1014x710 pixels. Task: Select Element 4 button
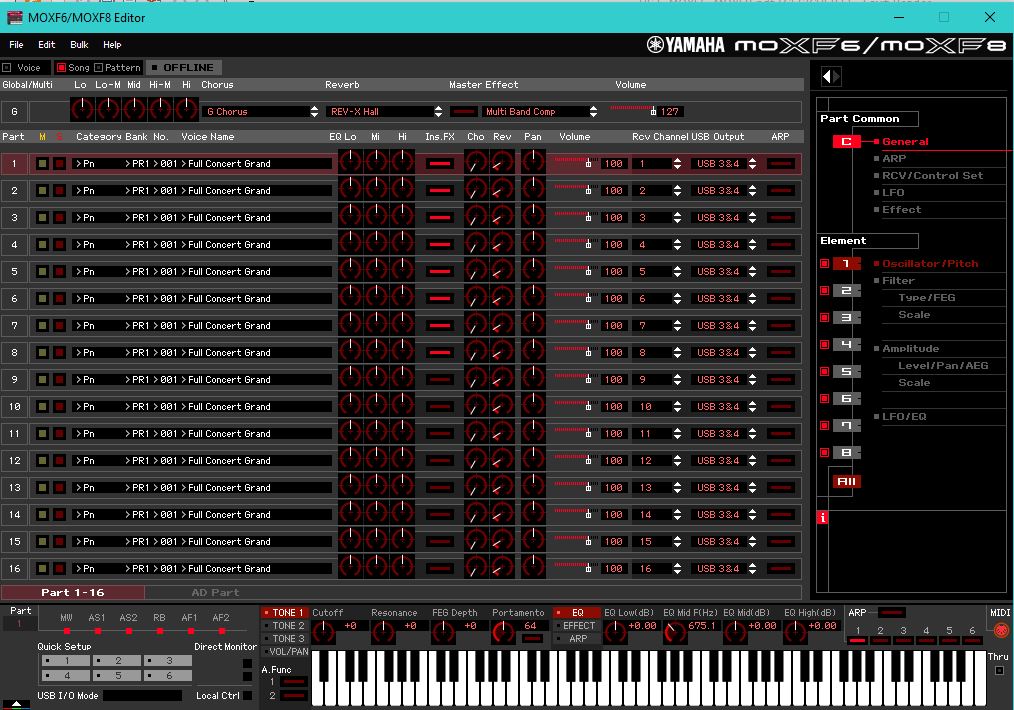(x=846, y=344)
